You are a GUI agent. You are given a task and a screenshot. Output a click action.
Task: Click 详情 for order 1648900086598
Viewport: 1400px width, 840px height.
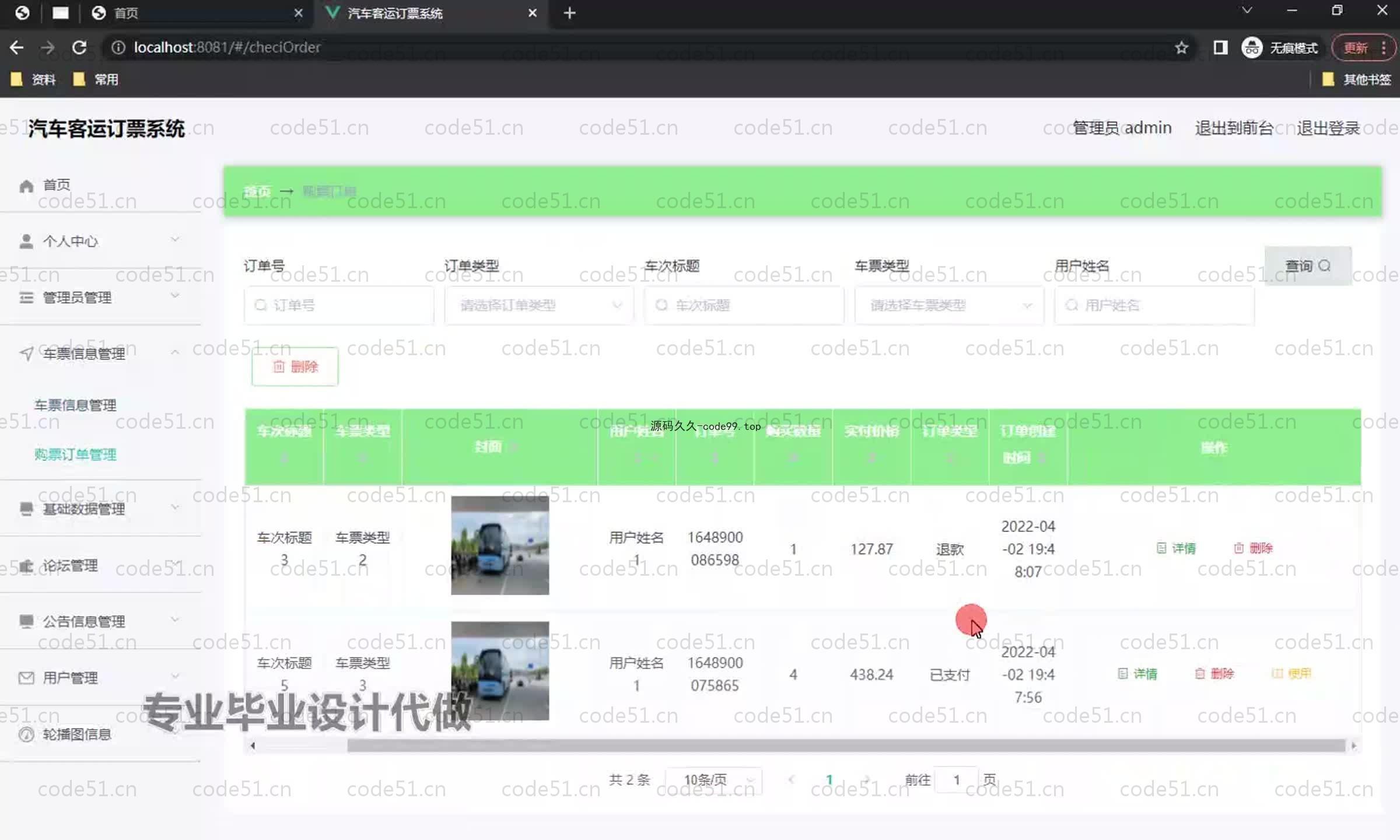click(x=1176, y=548)
